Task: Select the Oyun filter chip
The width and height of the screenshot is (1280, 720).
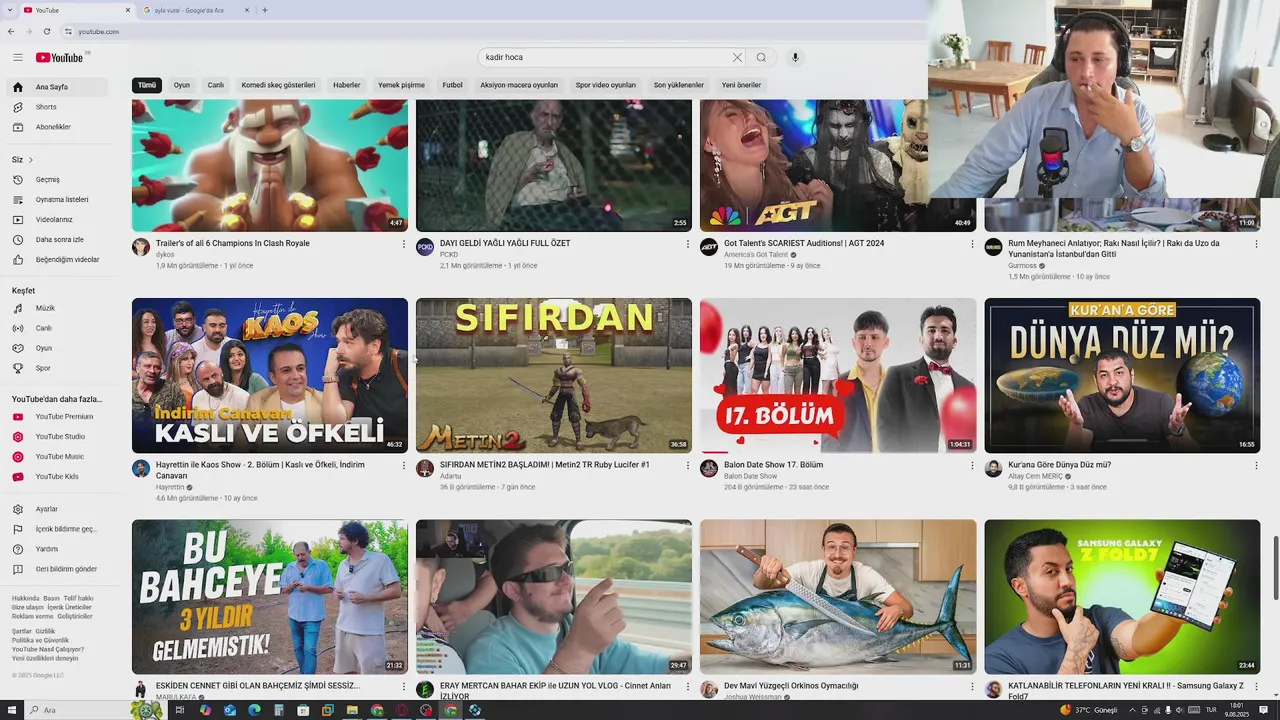Action: click(x=182, y=85)
